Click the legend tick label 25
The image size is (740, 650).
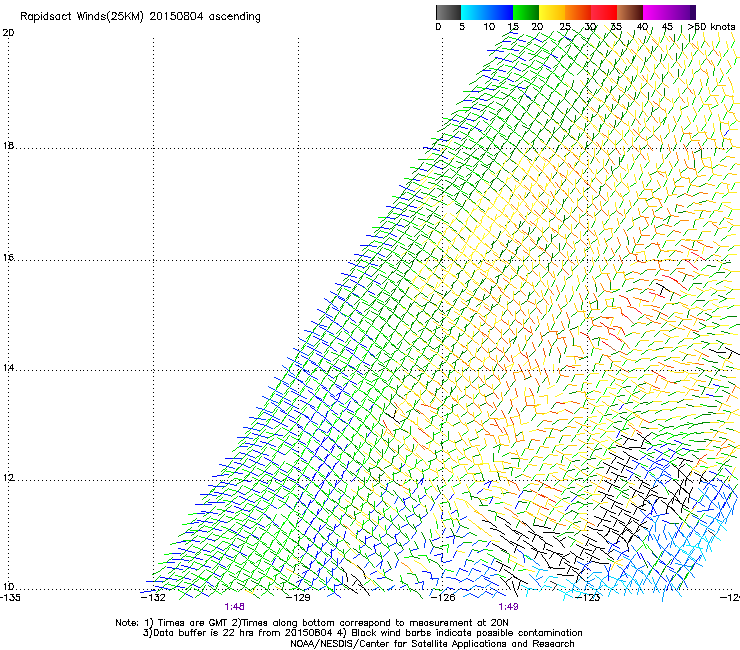[565, 27]
